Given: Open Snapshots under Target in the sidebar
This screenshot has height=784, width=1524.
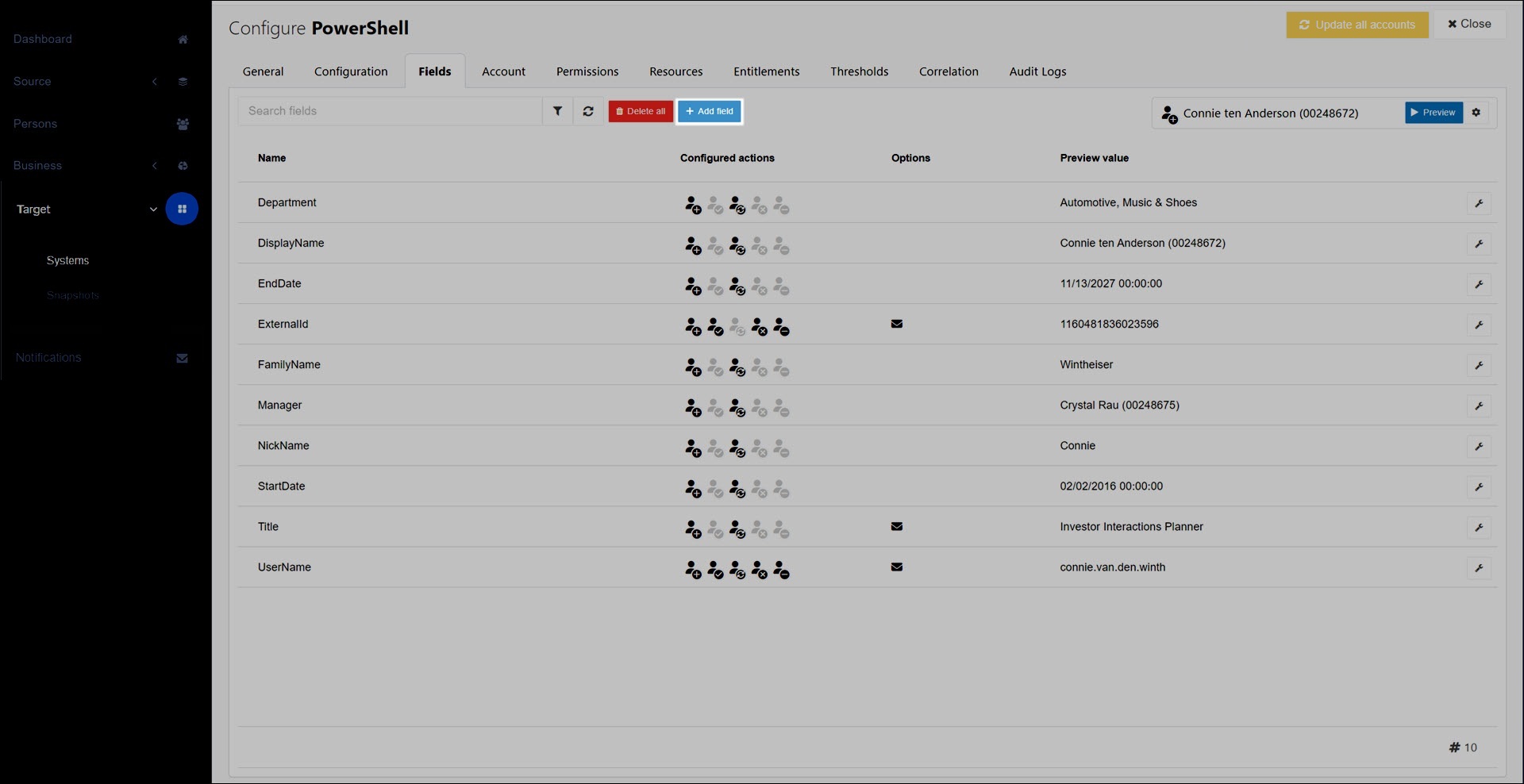Looking at the screenshot, I should point(73,295).
